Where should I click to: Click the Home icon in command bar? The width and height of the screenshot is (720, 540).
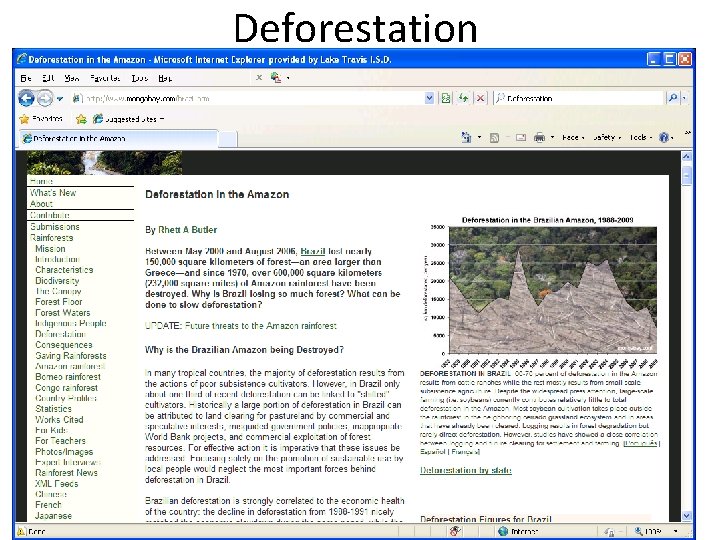(467, 137)
